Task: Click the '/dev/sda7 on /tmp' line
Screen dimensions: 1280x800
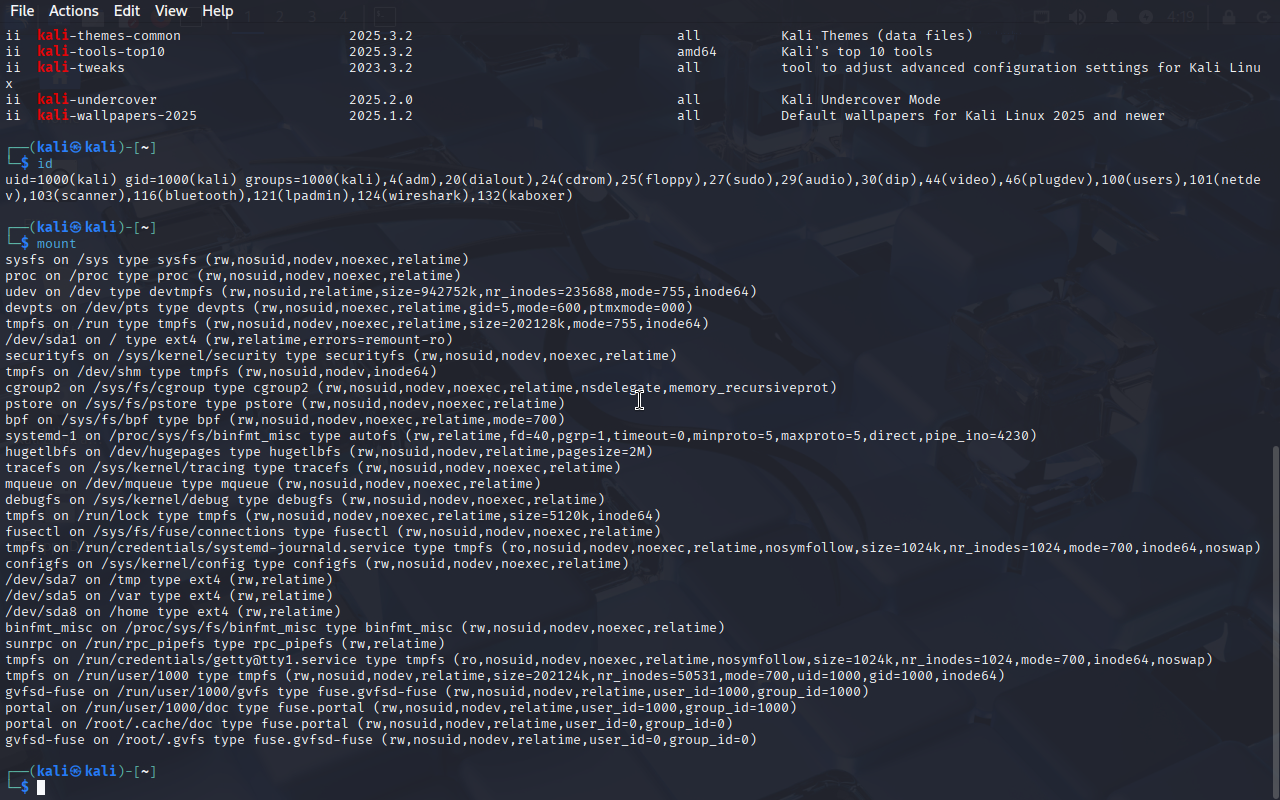Action: (x=169, y=580)
